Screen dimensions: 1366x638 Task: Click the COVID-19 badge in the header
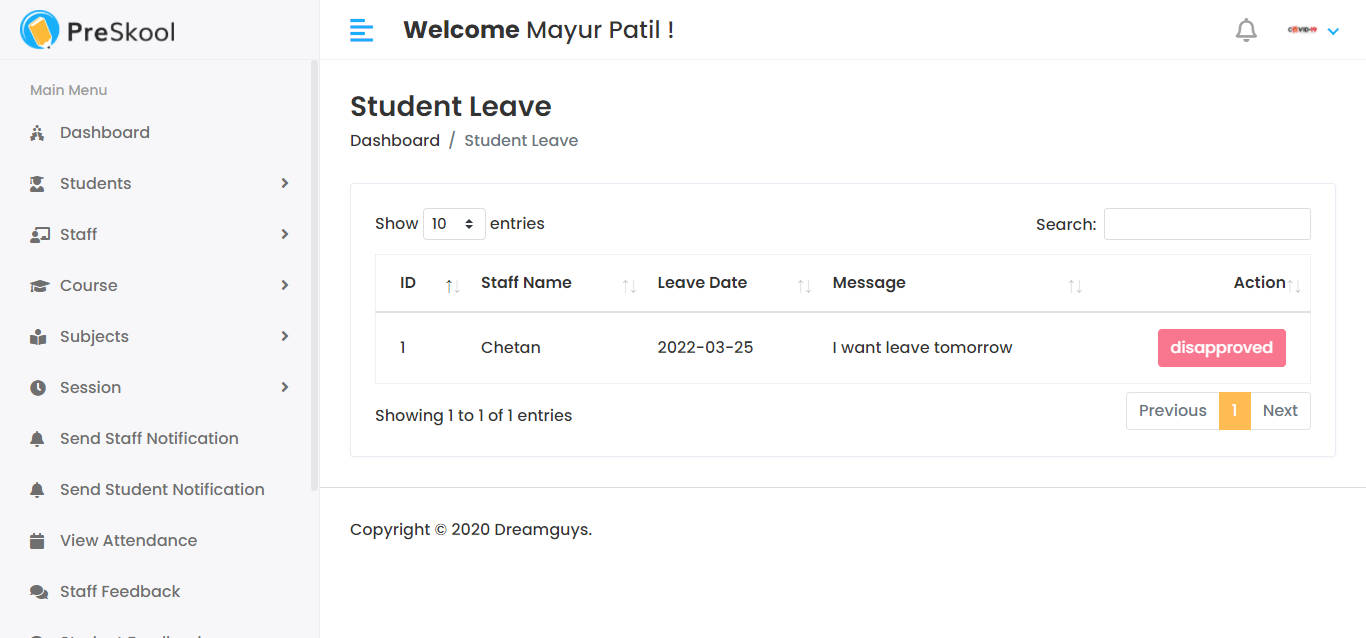(1301, 30)
